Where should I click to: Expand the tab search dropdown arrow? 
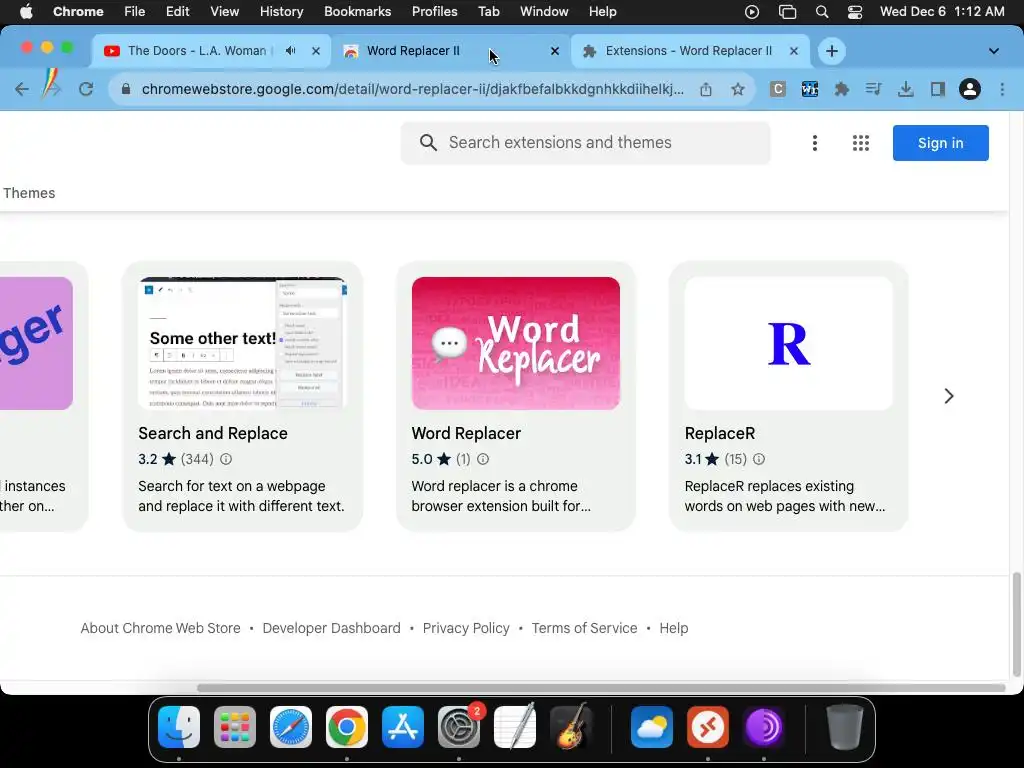(994, 51)
